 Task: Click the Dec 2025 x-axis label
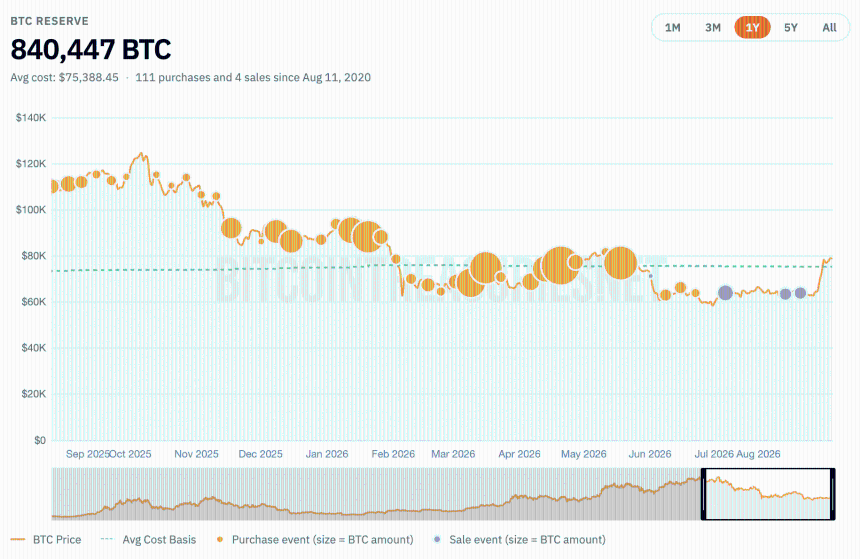pos(261,454)
